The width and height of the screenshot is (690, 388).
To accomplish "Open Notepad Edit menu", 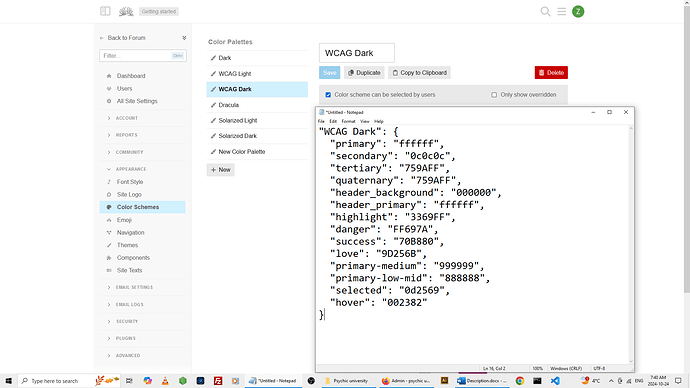I will 333,121.
